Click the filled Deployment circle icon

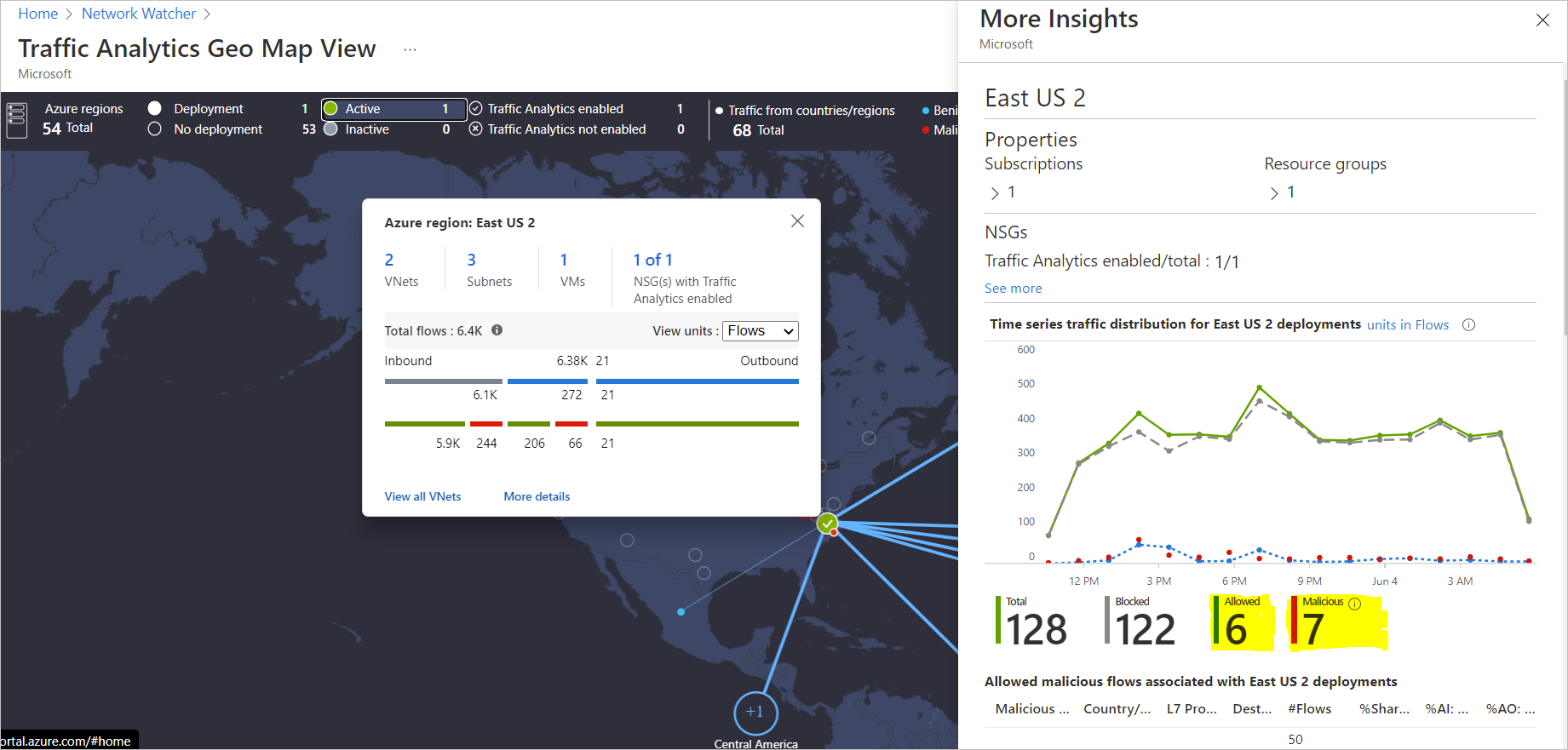pyautogui.click(x=154, y=108)
